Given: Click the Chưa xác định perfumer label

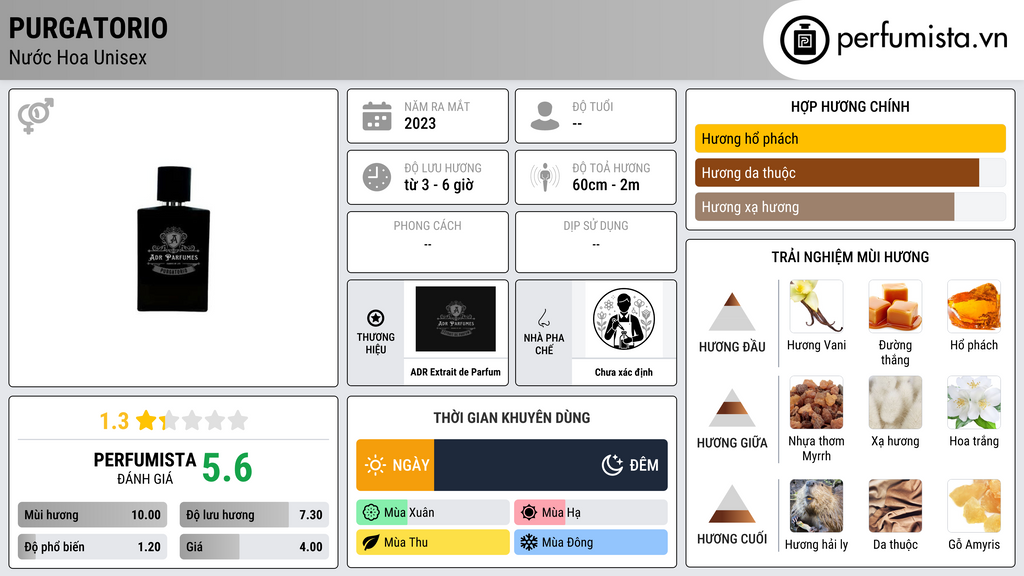Looking at the screenshot, I should [624, 372].
